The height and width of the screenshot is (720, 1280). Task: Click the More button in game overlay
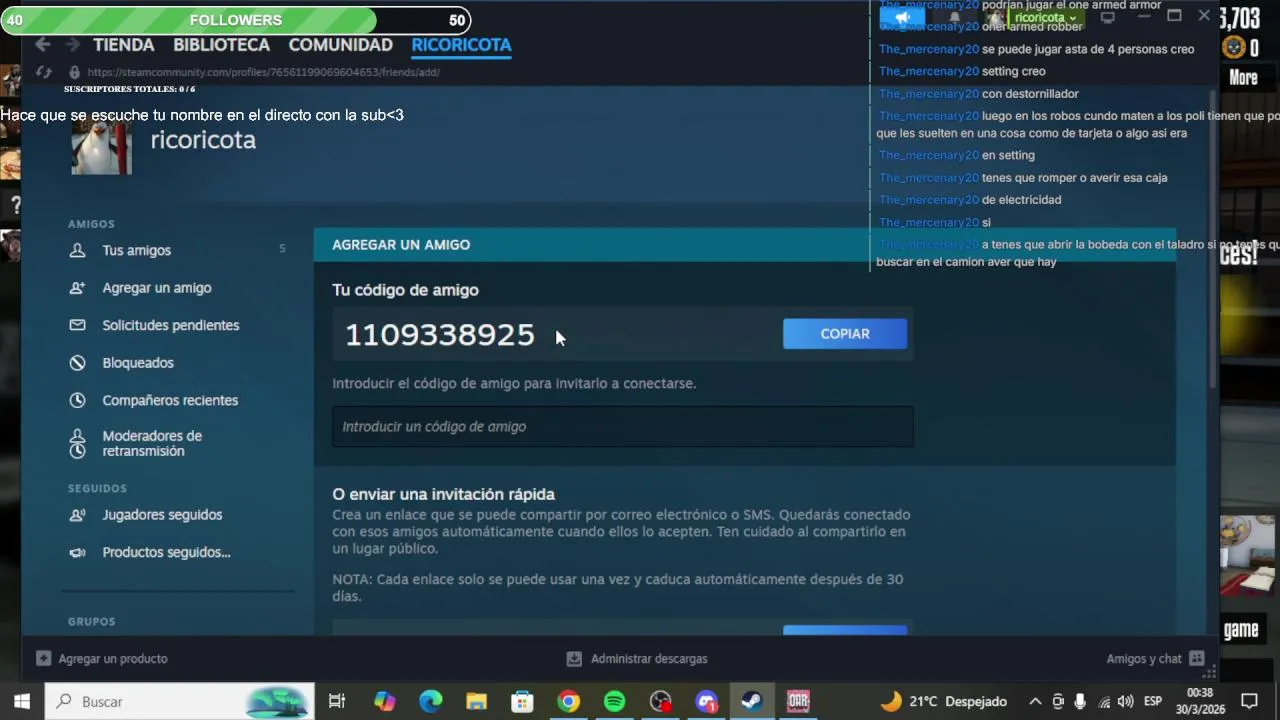(1243, 78)
